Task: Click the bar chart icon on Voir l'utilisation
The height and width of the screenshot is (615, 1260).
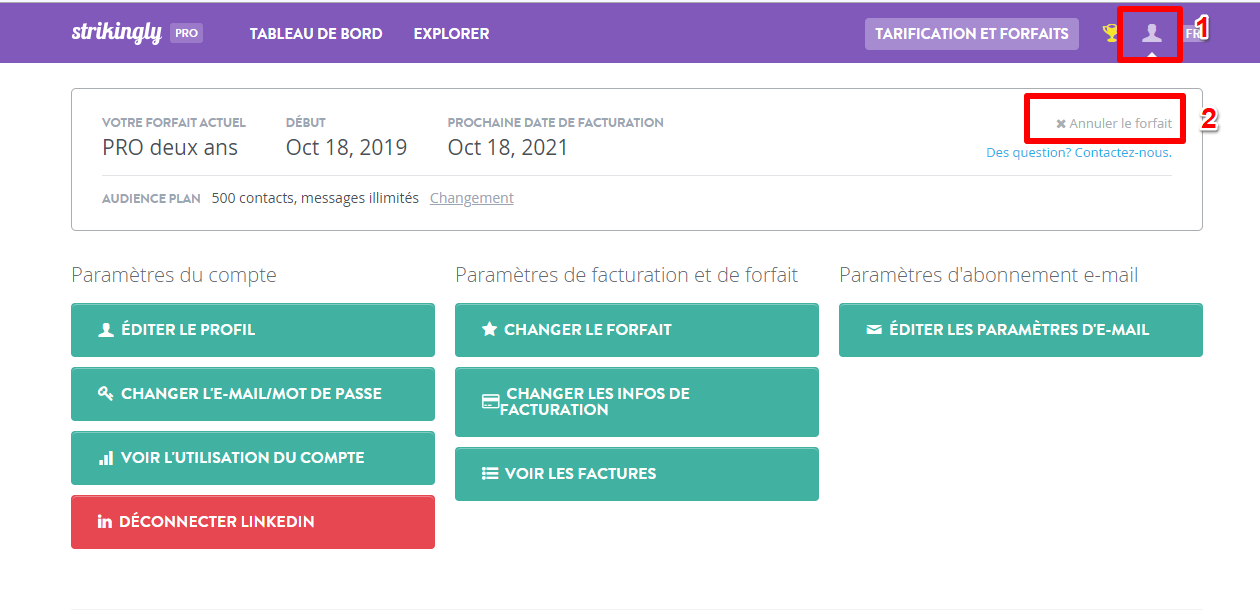Action: click(106, 458)
